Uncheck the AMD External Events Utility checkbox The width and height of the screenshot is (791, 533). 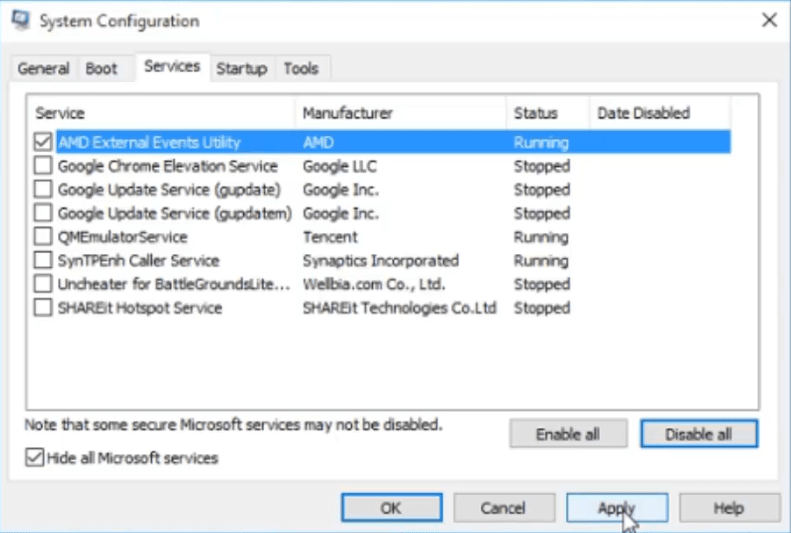43,142
